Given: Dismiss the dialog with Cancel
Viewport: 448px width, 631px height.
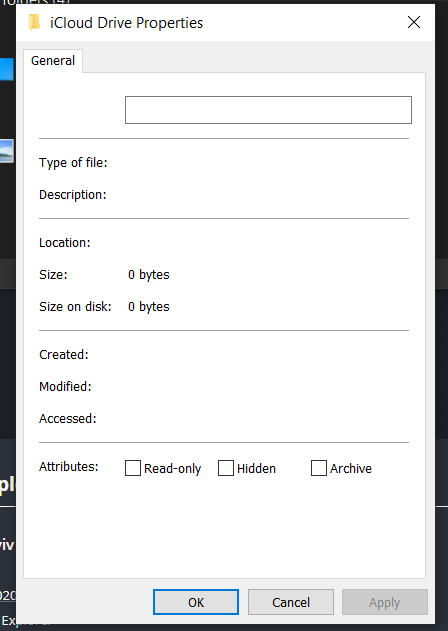Looking at the screenshot, I should coord(291,602).
